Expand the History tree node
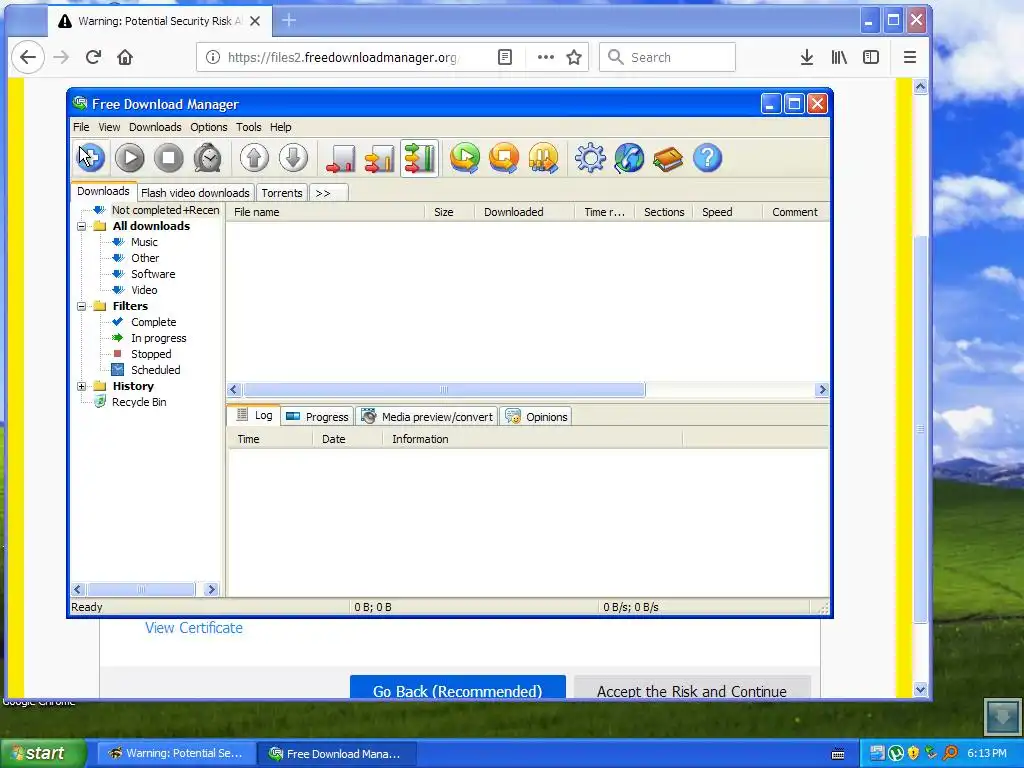The width and height of the screenshot is (1024, 768). 82,387
